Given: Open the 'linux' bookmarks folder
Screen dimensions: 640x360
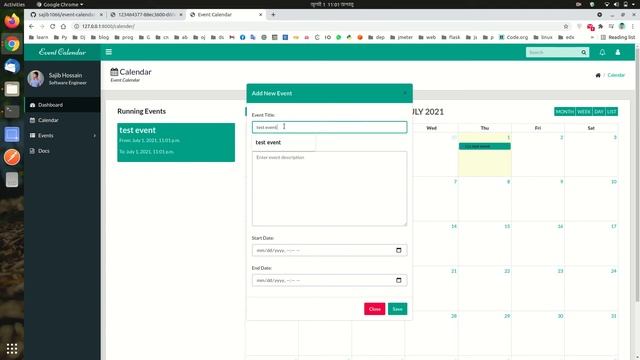Looking at the screenshot, I should click(542, 37).
